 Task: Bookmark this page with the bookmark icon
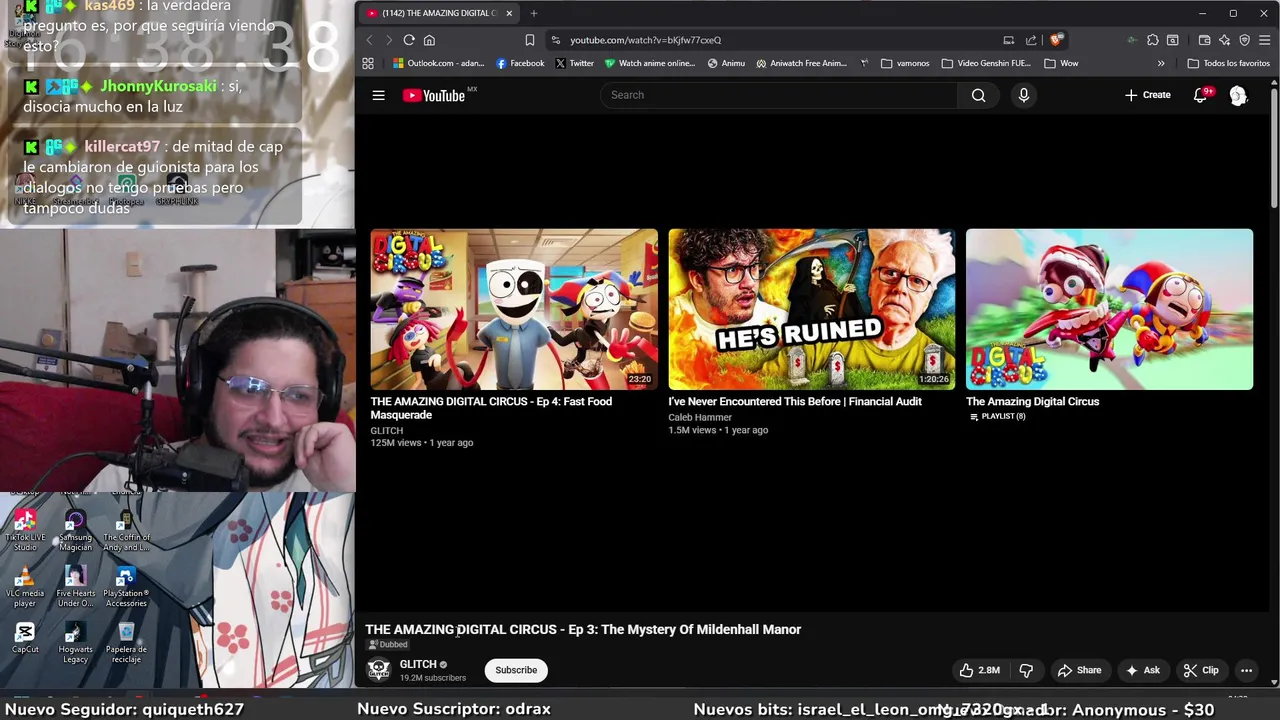(x=529, y=40)
